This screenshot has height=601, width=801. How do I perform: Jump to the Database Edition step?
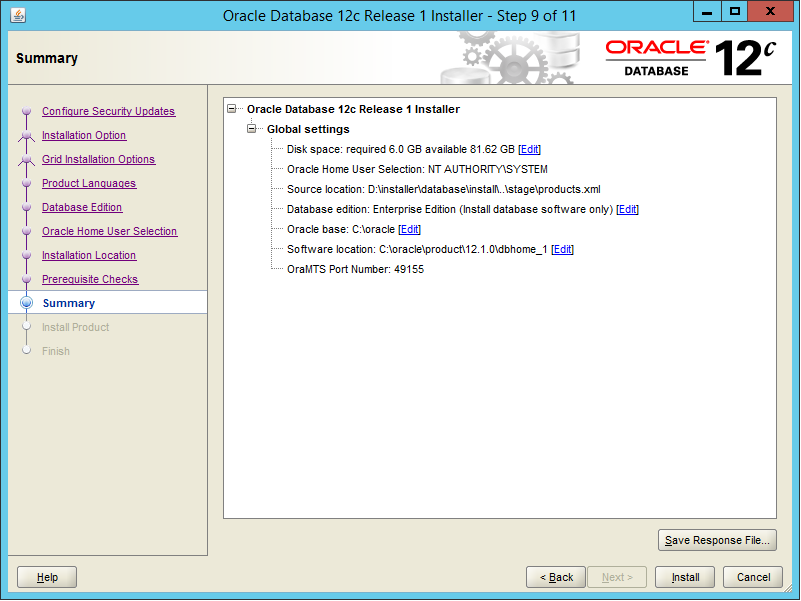(82, 207)
